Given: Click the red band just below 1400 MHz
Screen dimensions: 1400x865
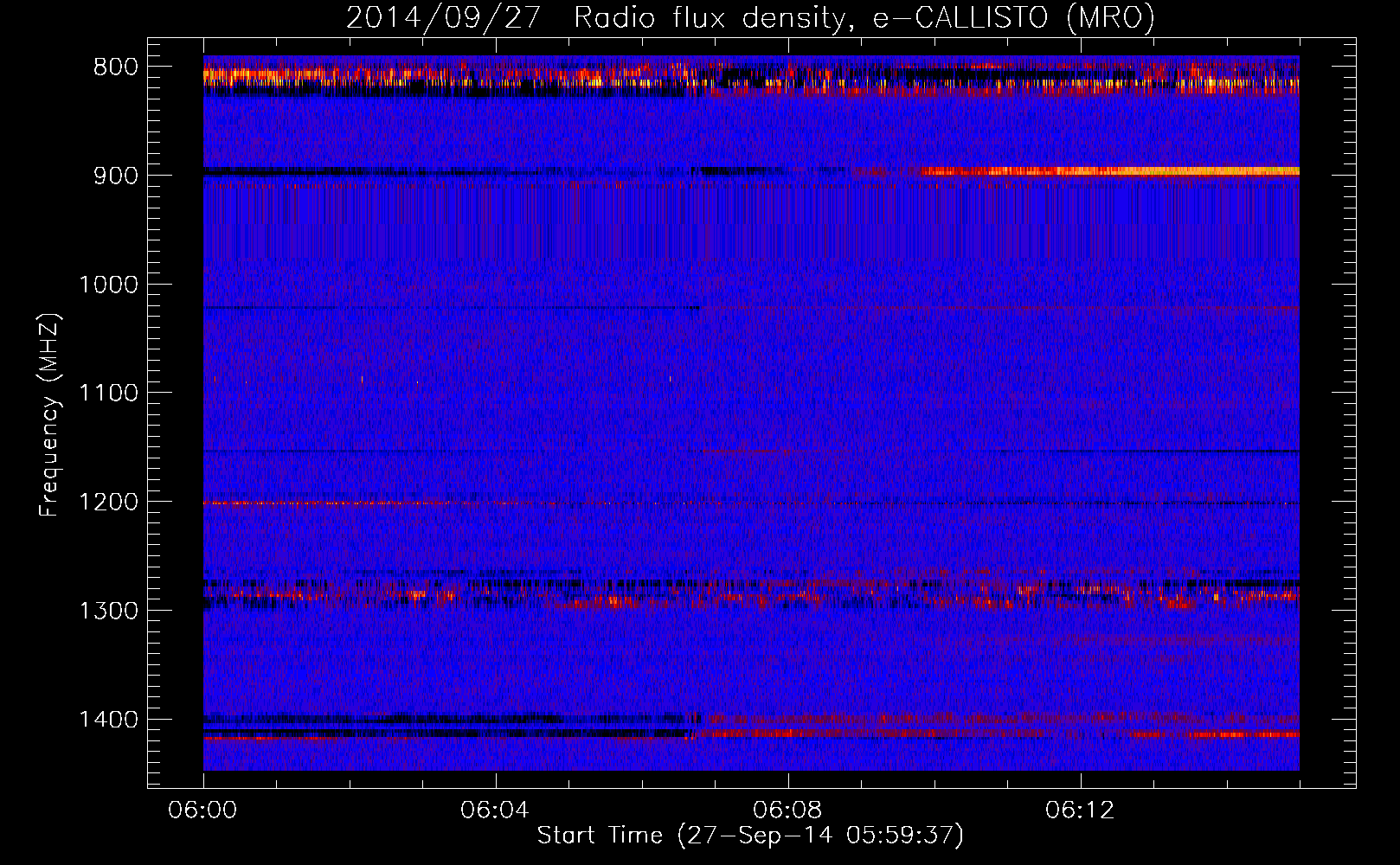Looking at the screenshot, I should [999, 734].
